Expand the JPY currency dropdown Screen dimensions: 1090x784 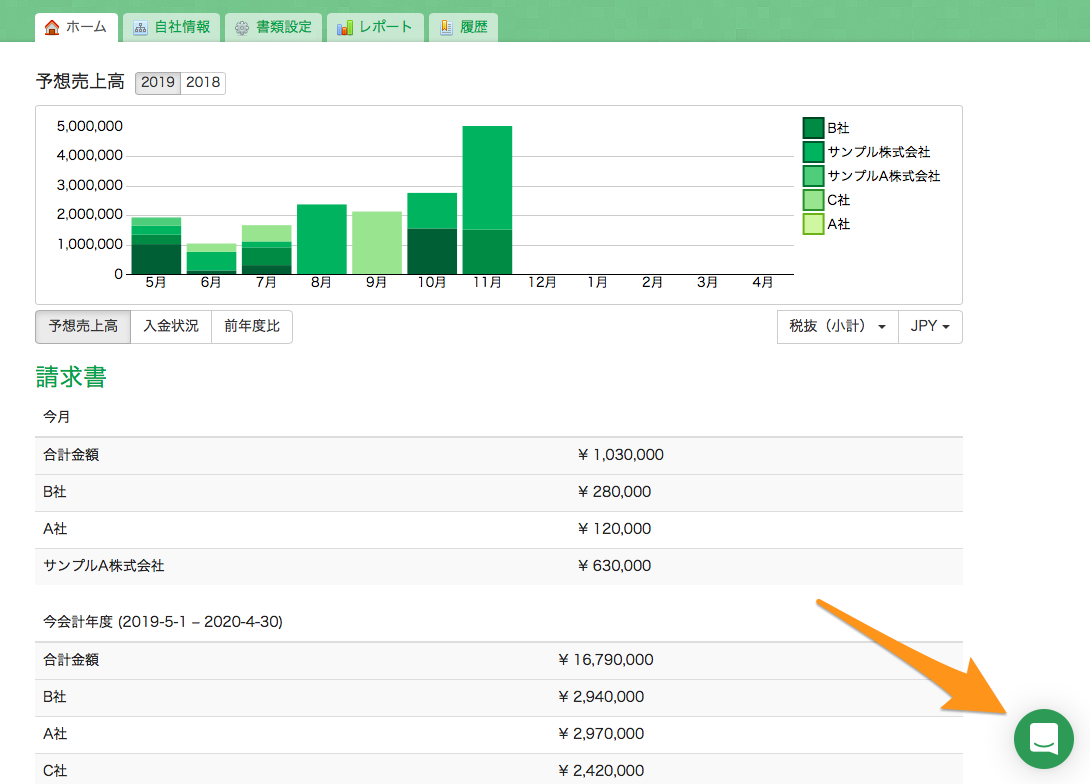[930, 327]
